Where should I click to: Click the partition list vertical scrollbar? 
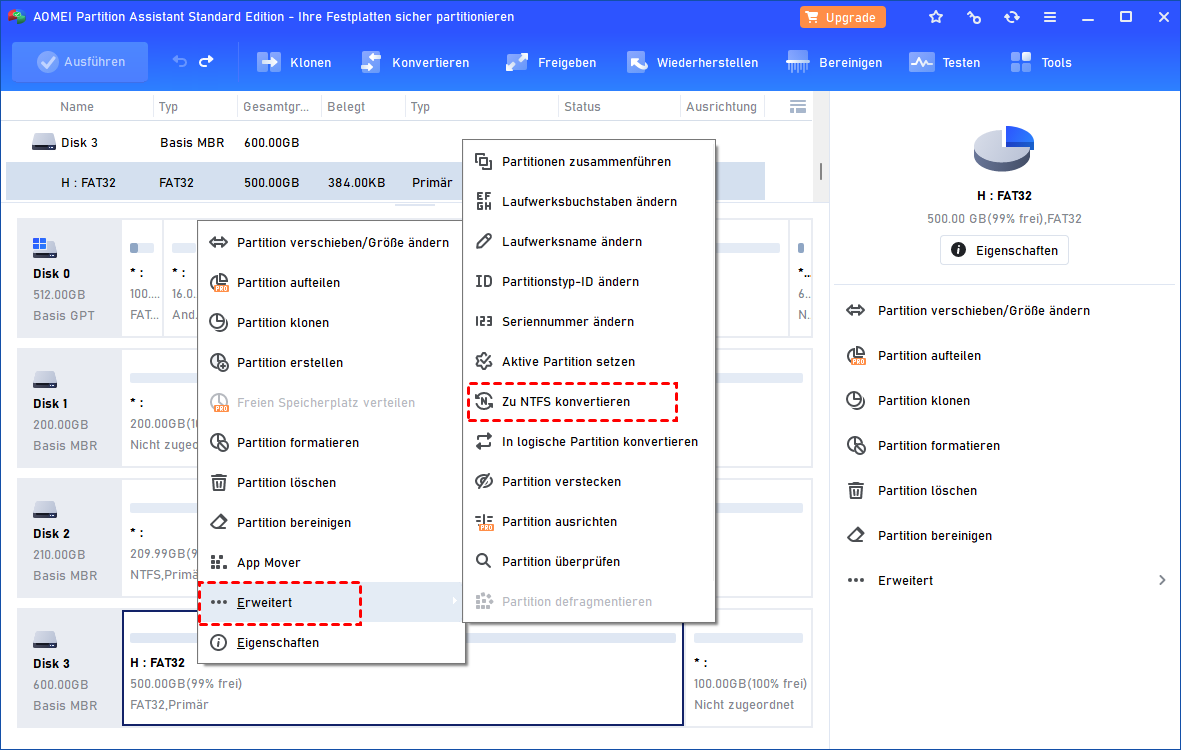click(x=820, y=172)
